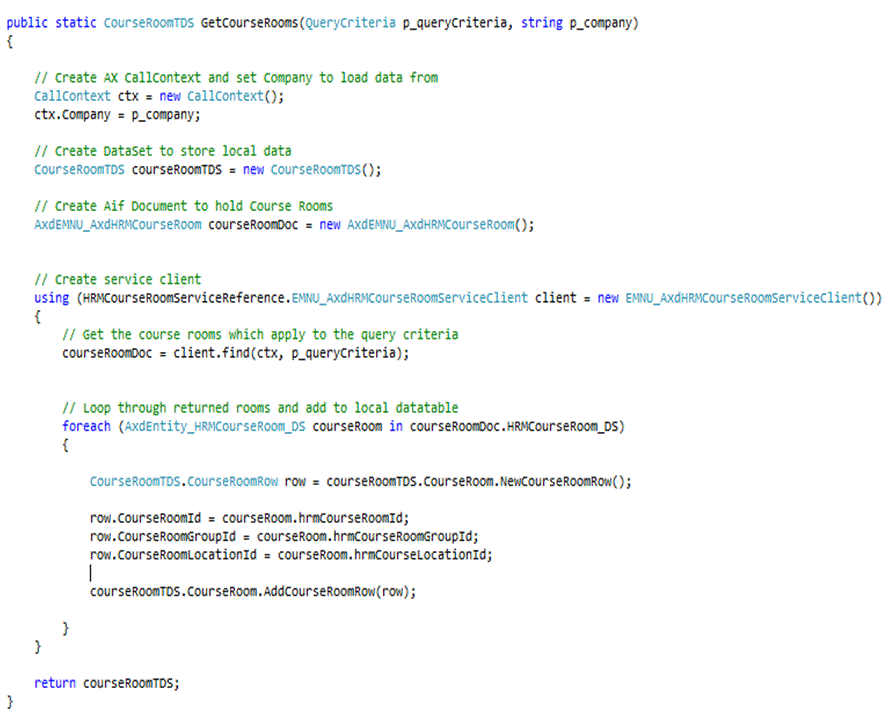Click the comment 'Create service client'
This screenshot has height=713, width=889.
point(117,279)
